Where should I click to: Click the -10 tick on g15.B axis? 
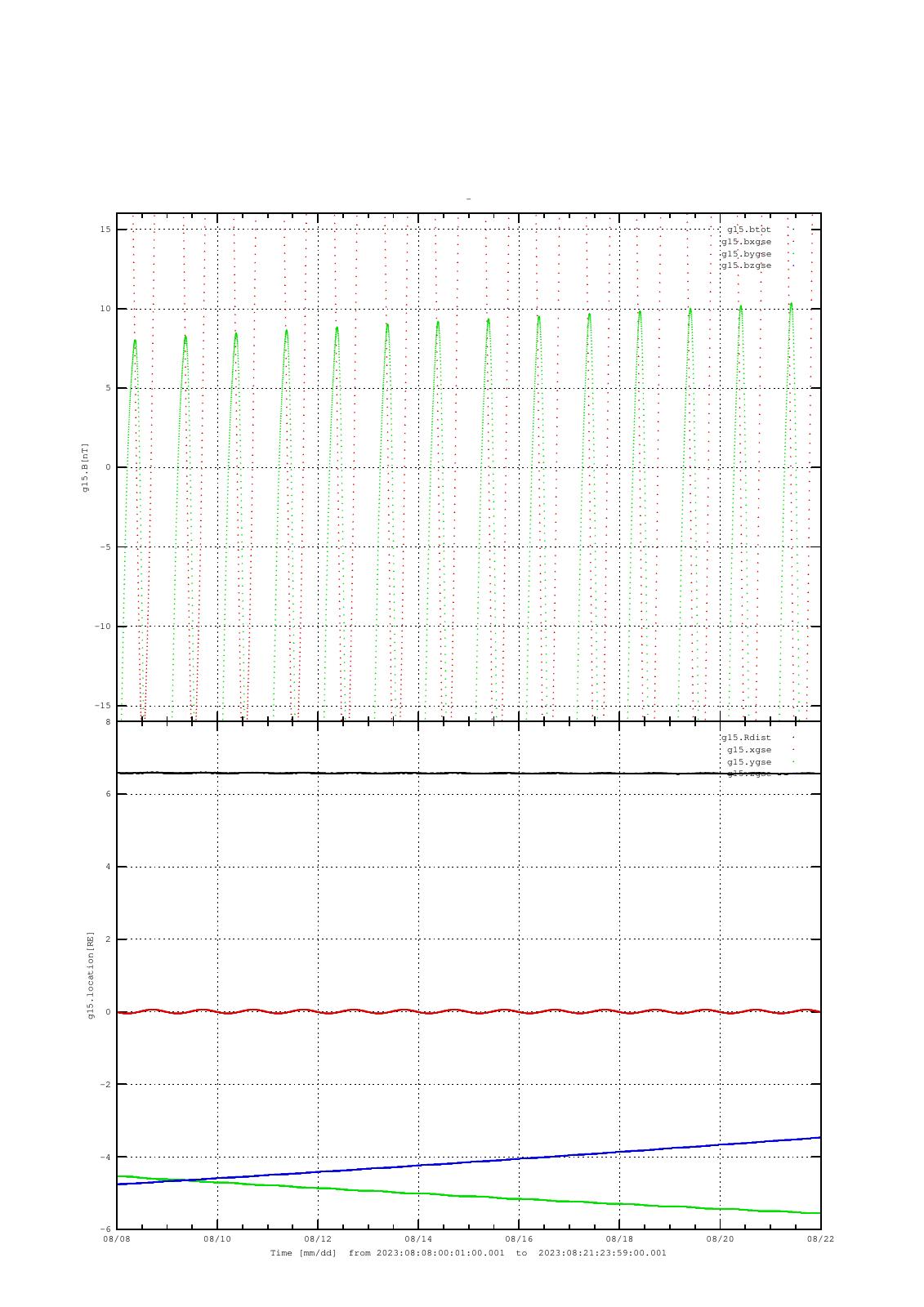coord(103,627)
